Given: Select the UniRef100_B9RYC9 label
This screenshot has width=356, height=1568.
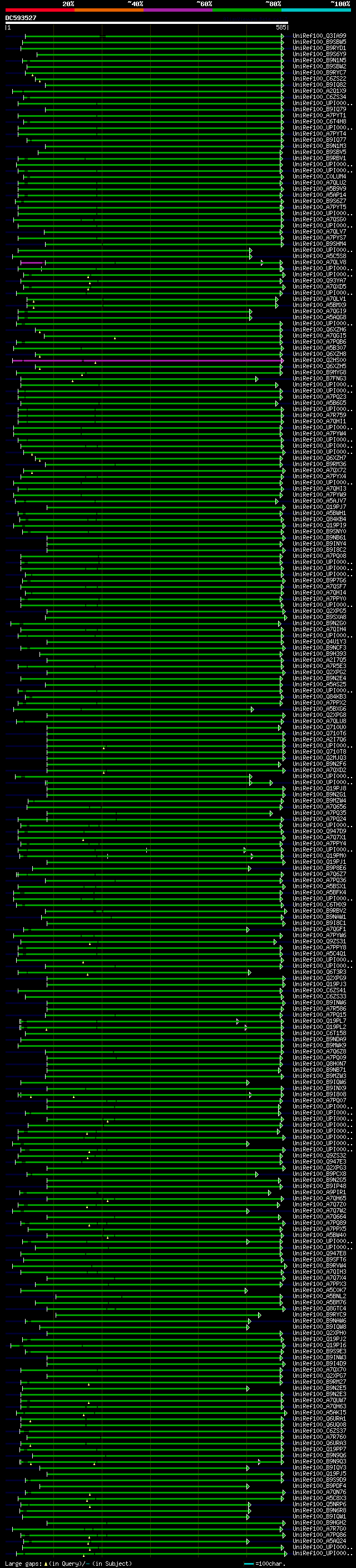Looking at the screenshot, I should click(319, 1314).
